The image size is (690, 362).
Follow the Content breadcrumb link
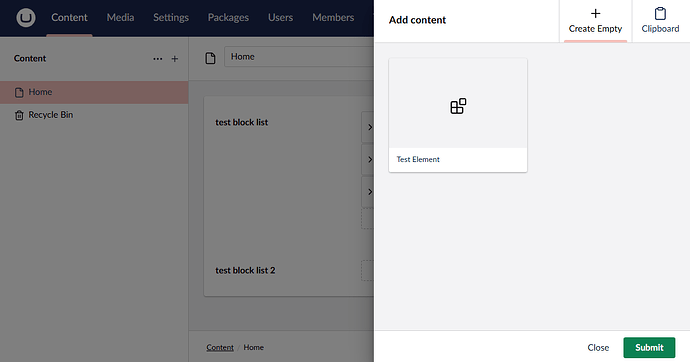pos(220,347)
